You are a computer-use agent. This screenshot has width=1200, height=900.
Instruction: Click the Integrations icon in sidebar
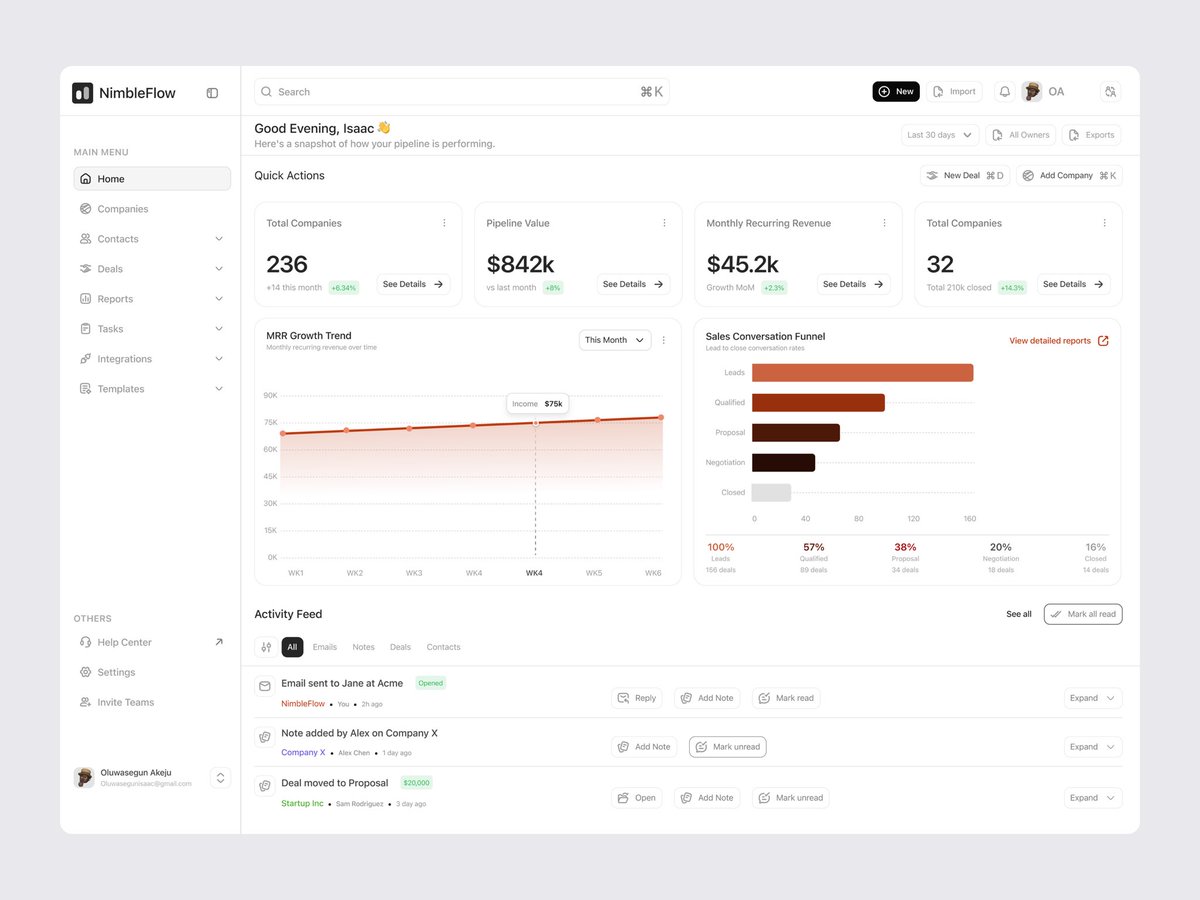click(86, 359)
